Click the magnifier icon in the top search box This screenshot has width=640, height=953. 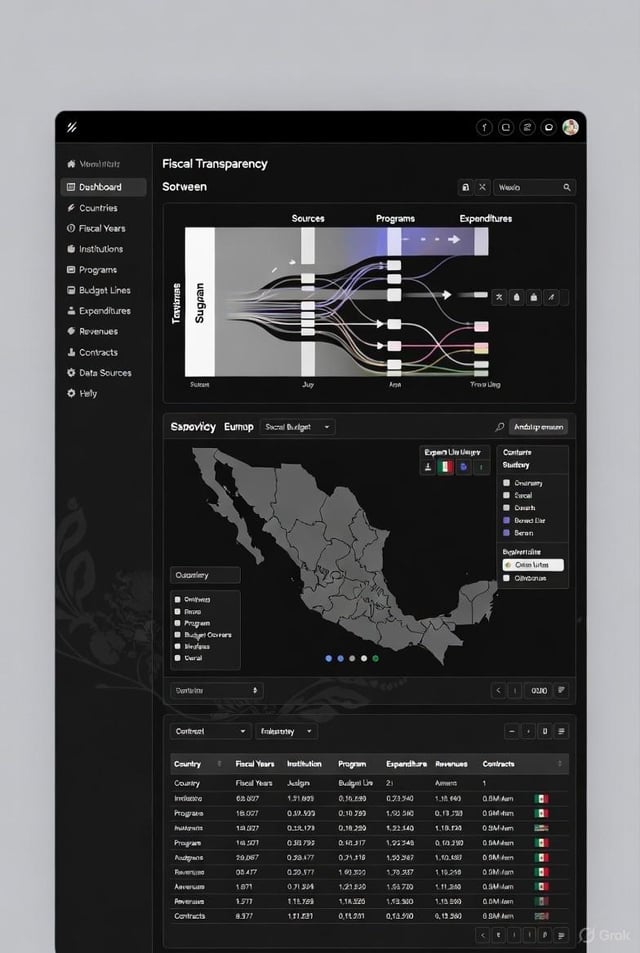567,187
